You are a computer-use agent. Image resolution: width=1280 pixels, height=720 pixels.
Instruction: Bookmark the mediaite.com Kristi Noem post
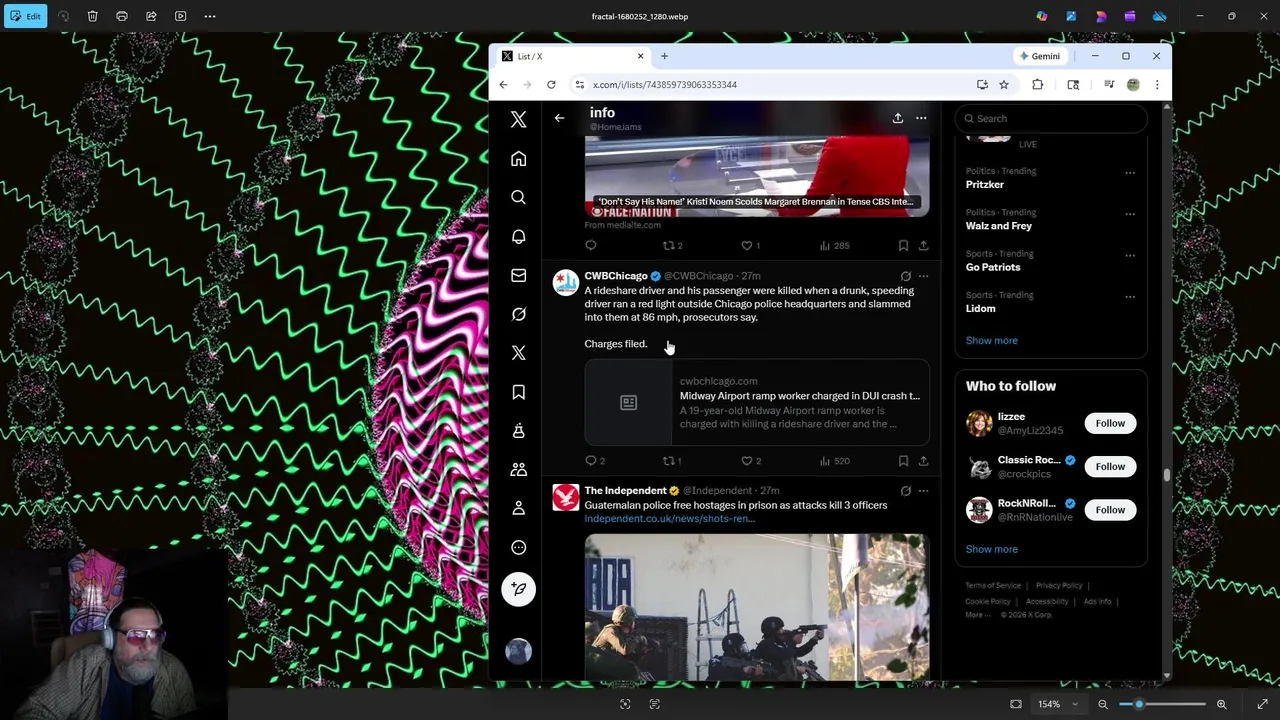click(x=903, y=245)
